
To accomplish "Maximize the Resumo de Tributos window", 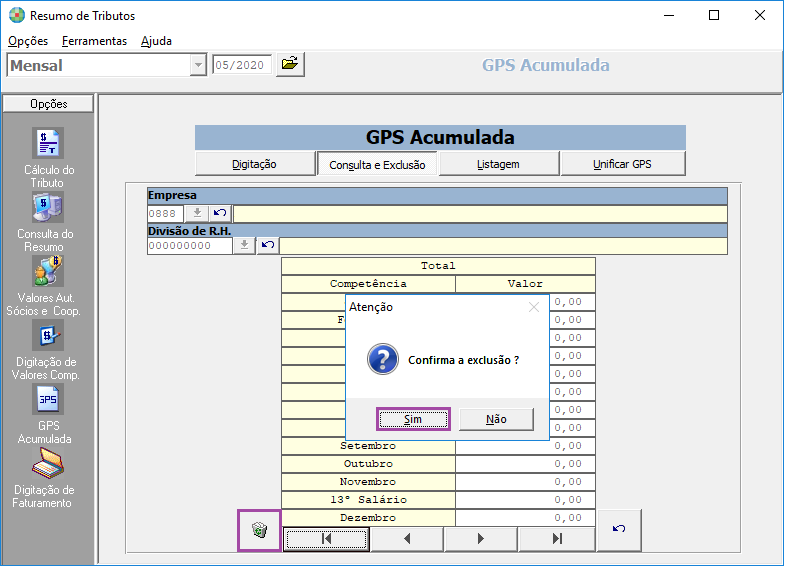I will 714,16.
